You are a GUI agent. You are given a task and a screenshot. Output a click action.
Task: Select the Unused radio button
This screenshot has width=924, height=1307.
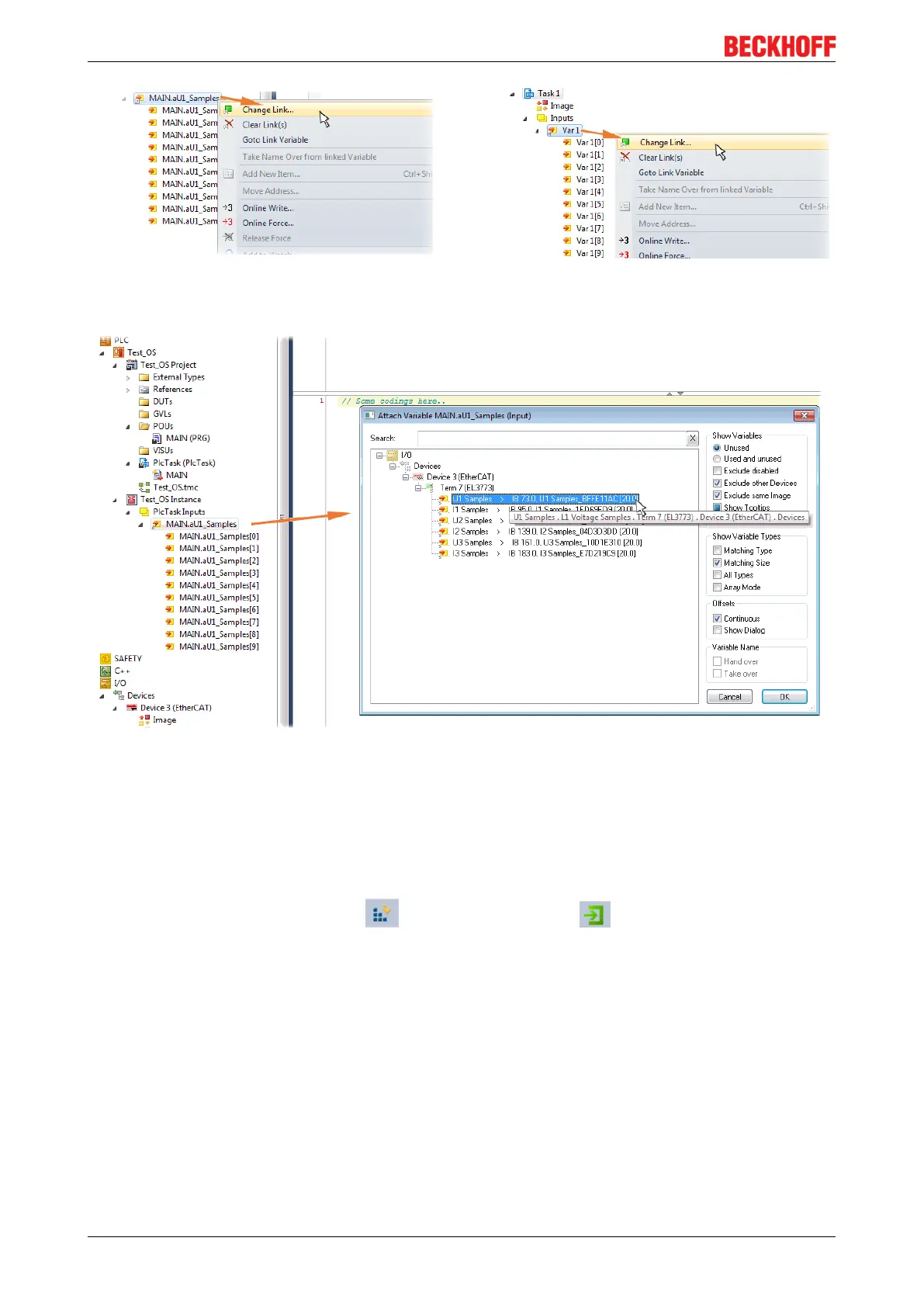[717, 448]
